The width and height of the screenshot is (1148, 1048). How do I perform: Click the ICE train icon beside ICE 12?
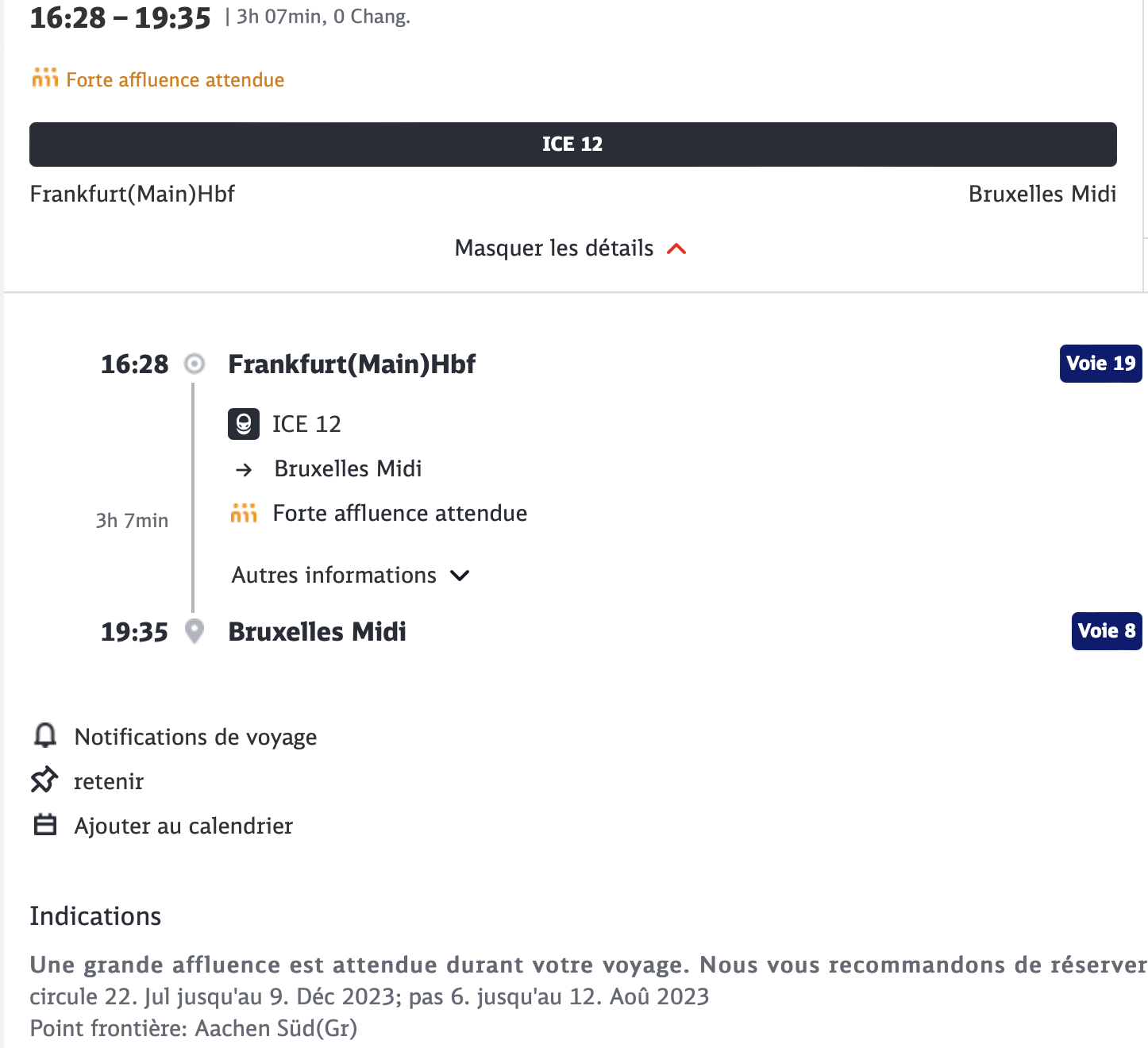click(x=244, y=424)
